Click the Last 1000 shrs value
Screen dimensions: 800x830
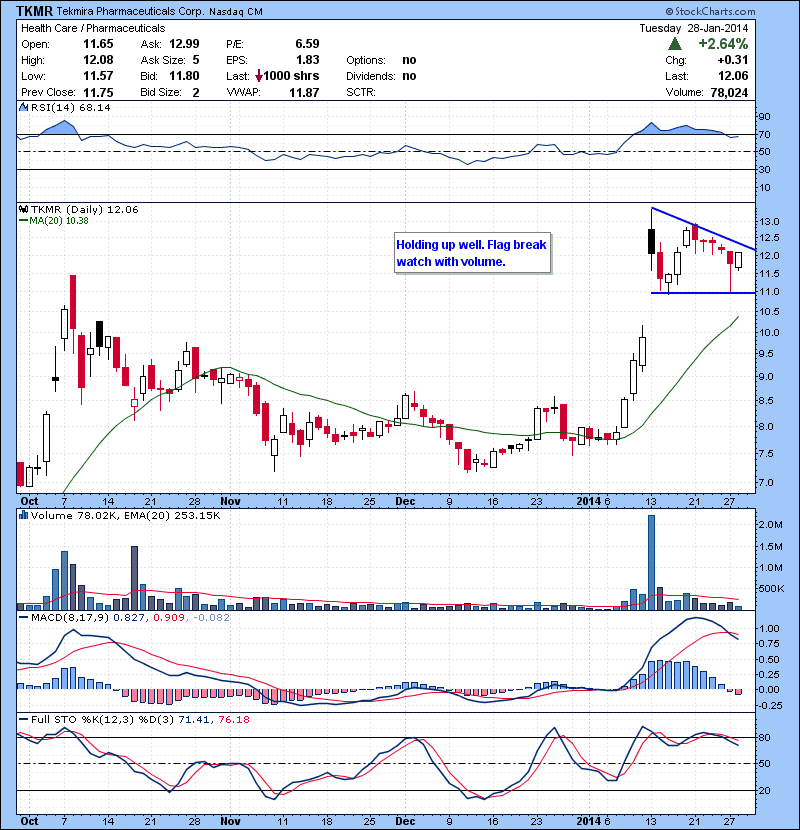(x=291, y=76)
